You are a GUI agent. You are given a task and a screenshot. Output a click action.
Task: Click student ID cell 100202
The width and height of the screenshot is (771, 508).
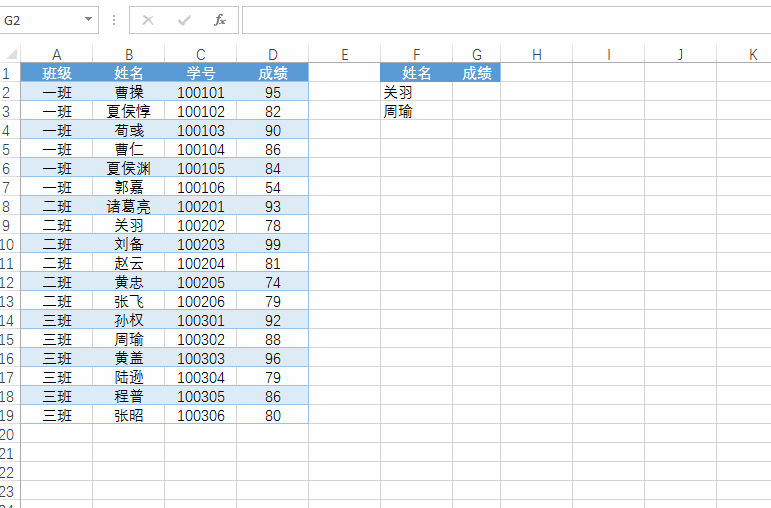click(201, 225)
